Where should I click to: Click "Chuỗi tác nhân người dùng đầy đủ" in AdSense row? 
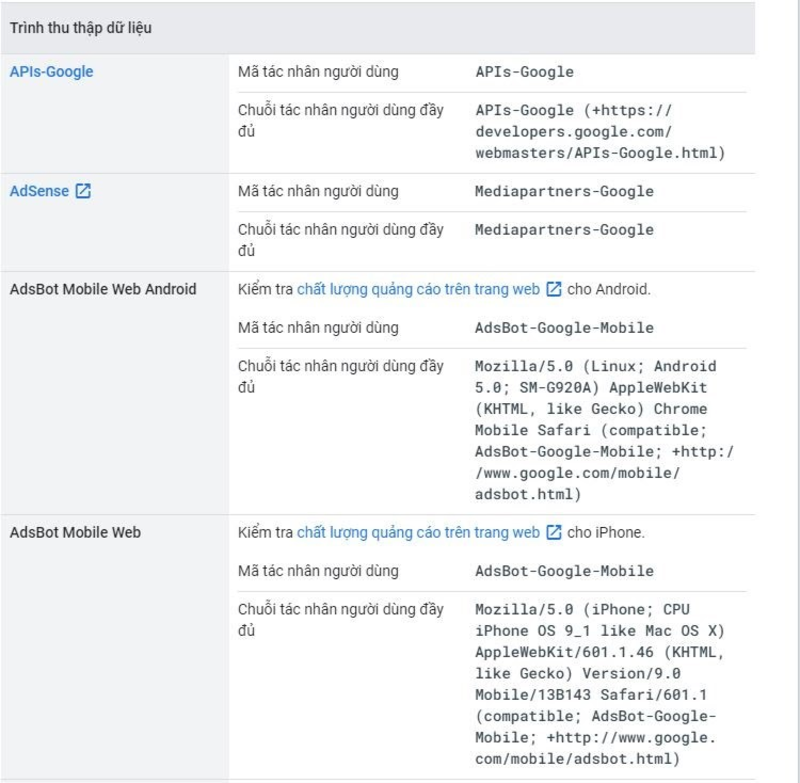340,240
